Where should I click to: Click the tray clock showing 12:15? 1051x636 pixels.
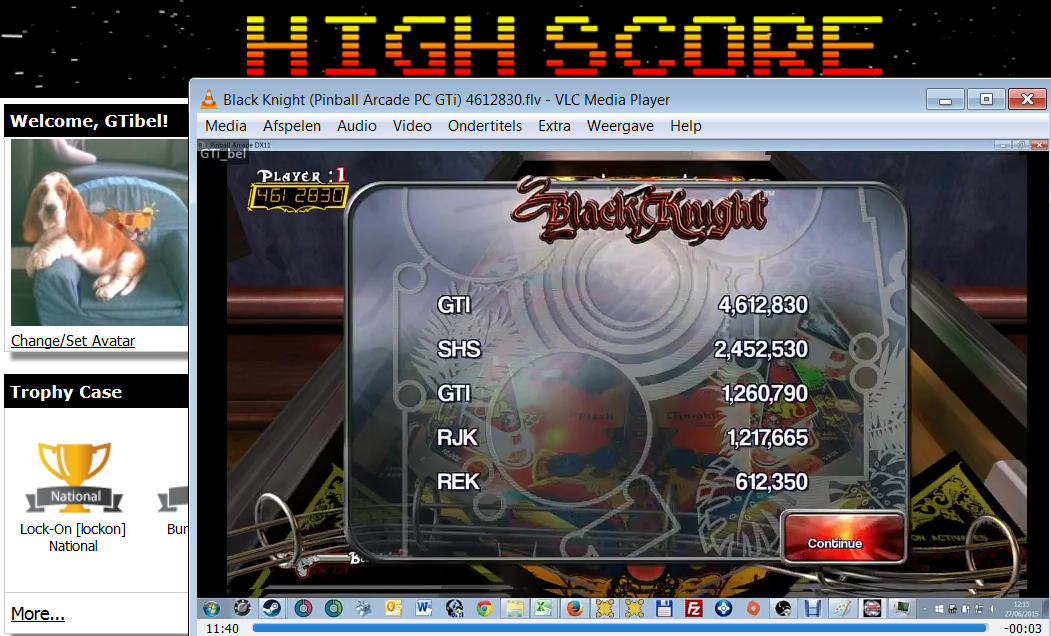(x=1022, y=609)
